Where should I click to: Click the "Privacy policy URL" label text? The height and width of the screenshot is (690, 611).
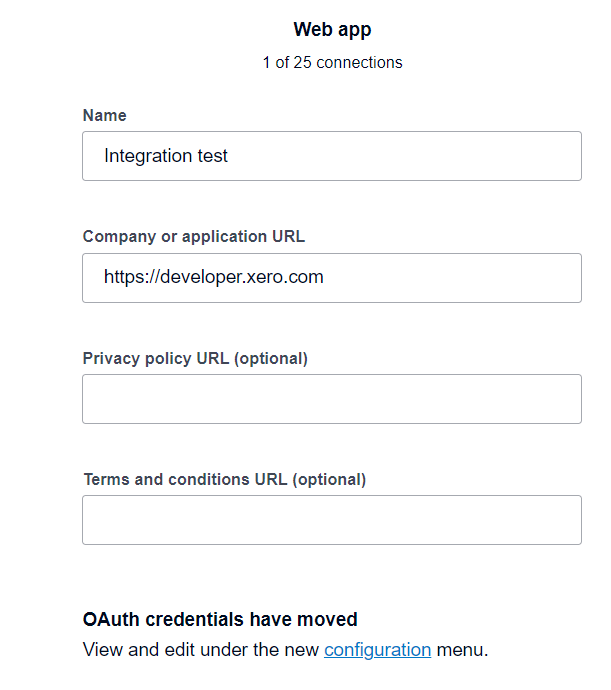click(x=156, y=359)
